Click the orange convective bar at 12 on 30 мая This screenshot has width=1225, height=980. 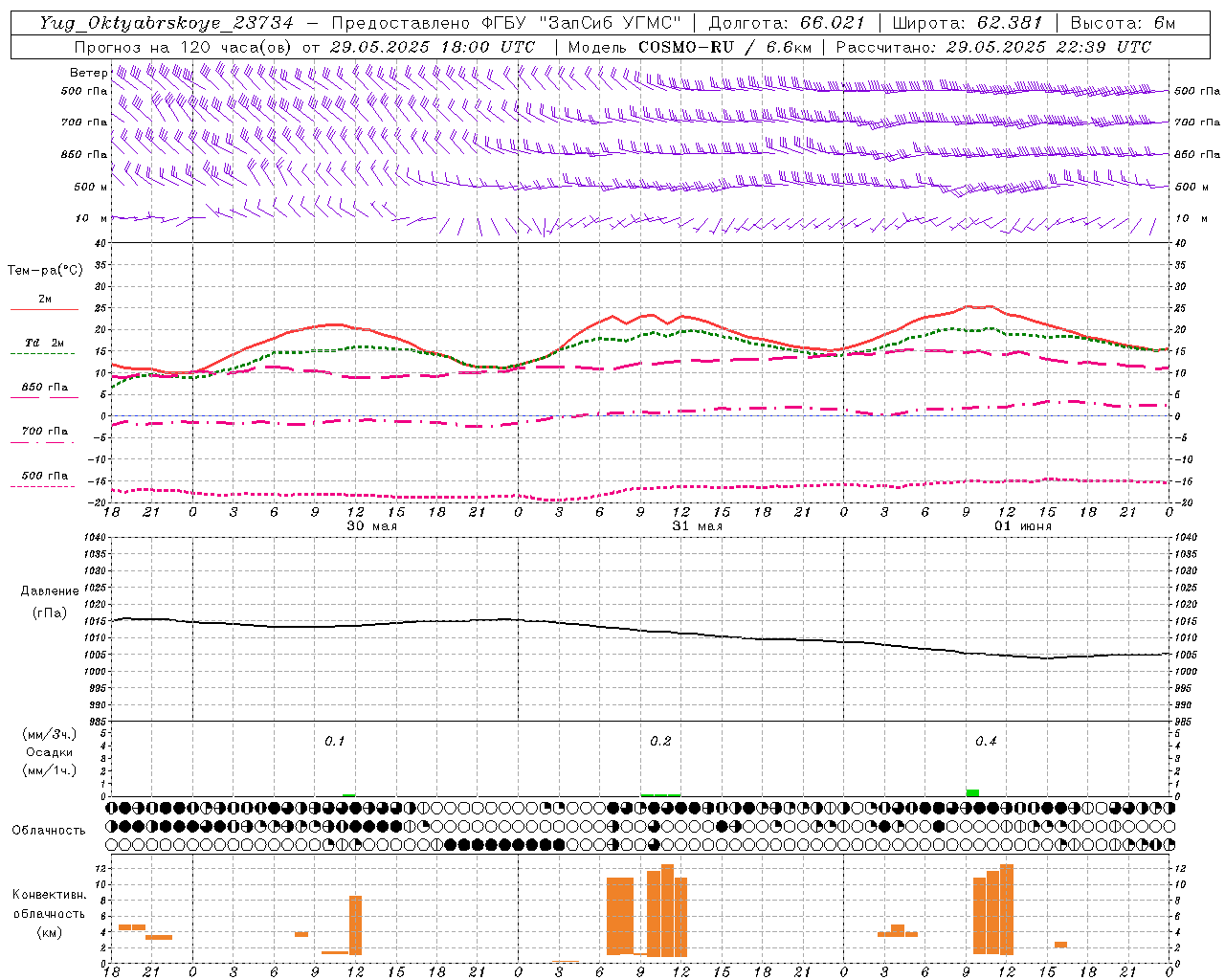coord(355,924)
